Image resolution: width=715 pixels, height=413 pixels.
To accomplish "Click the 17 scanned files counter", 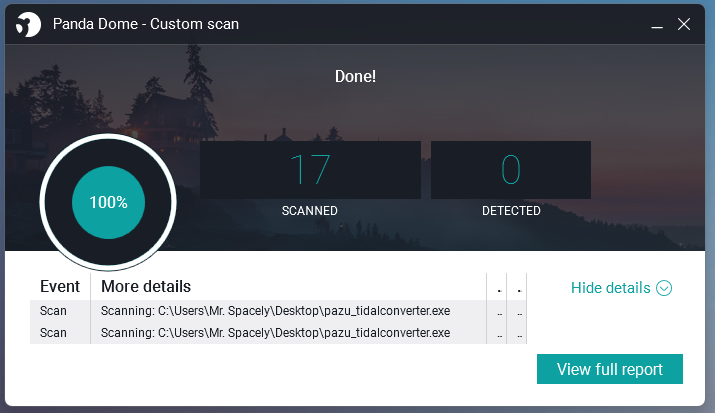I will point(310,170).
